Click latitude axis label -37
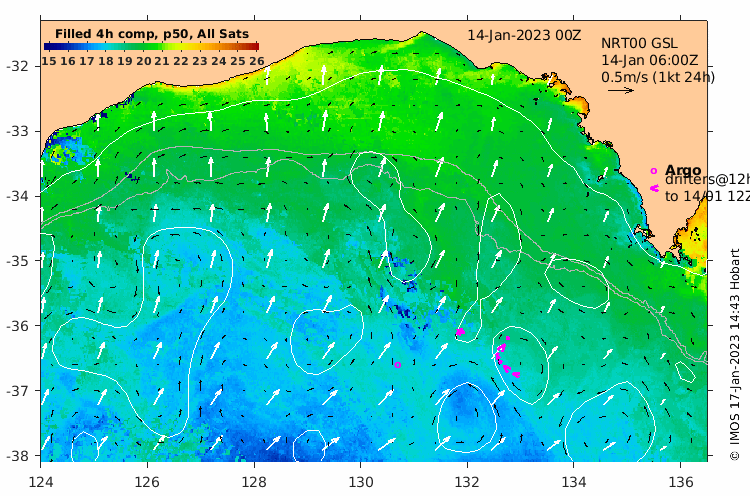Image resolution: width=750 pixels, height=496 pixels. 17,391
